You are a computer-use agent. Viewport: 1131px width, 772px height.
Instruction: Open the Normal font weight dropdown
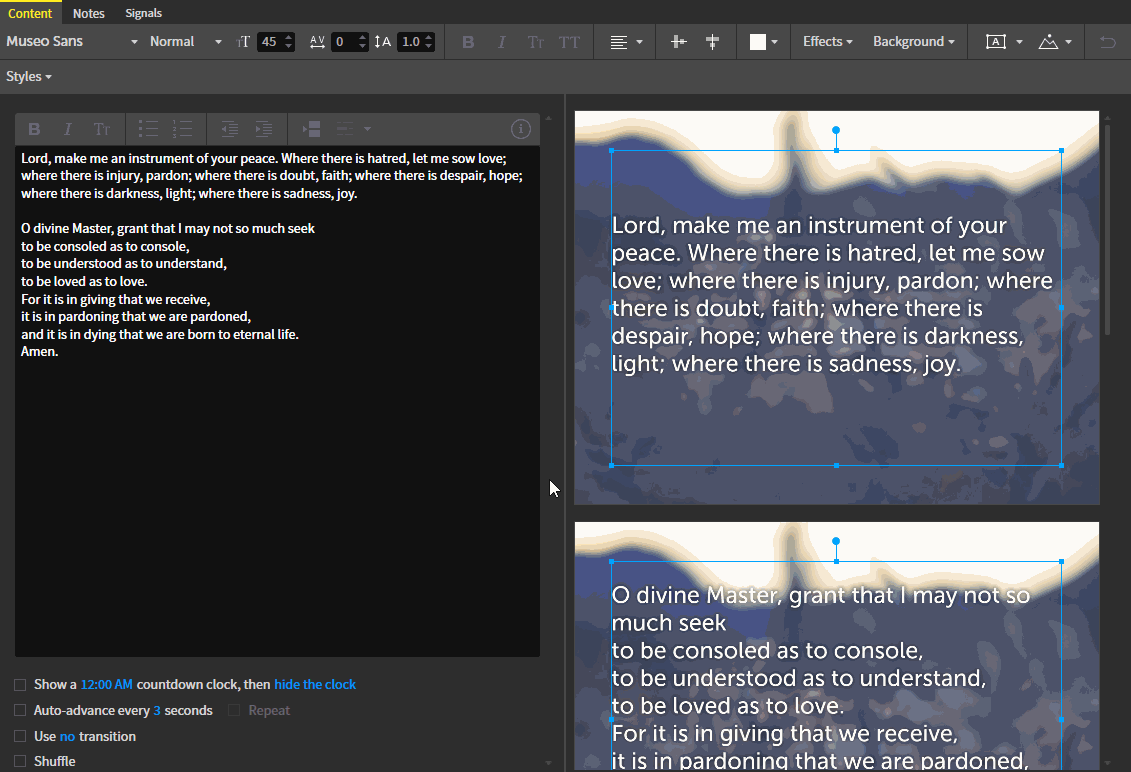185,42
